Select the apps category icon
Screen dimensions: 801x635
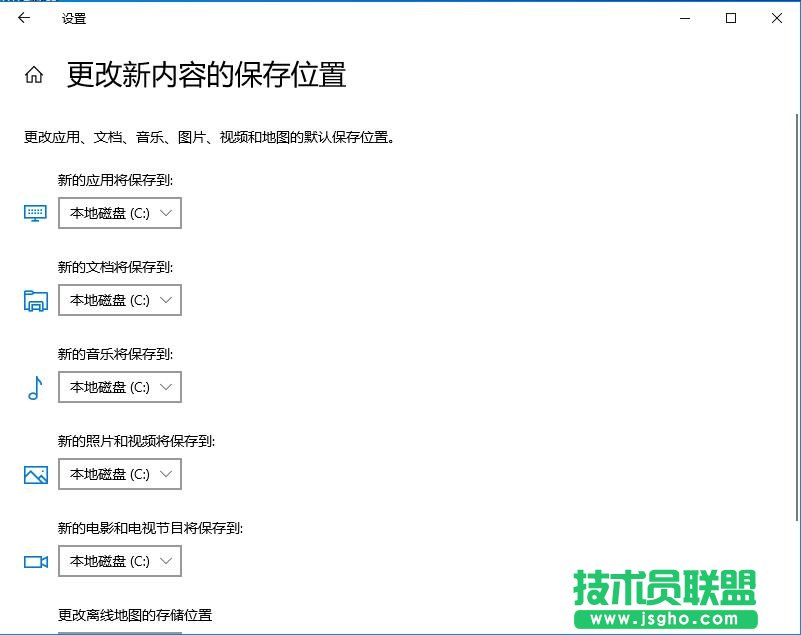[x=35, y=213]
